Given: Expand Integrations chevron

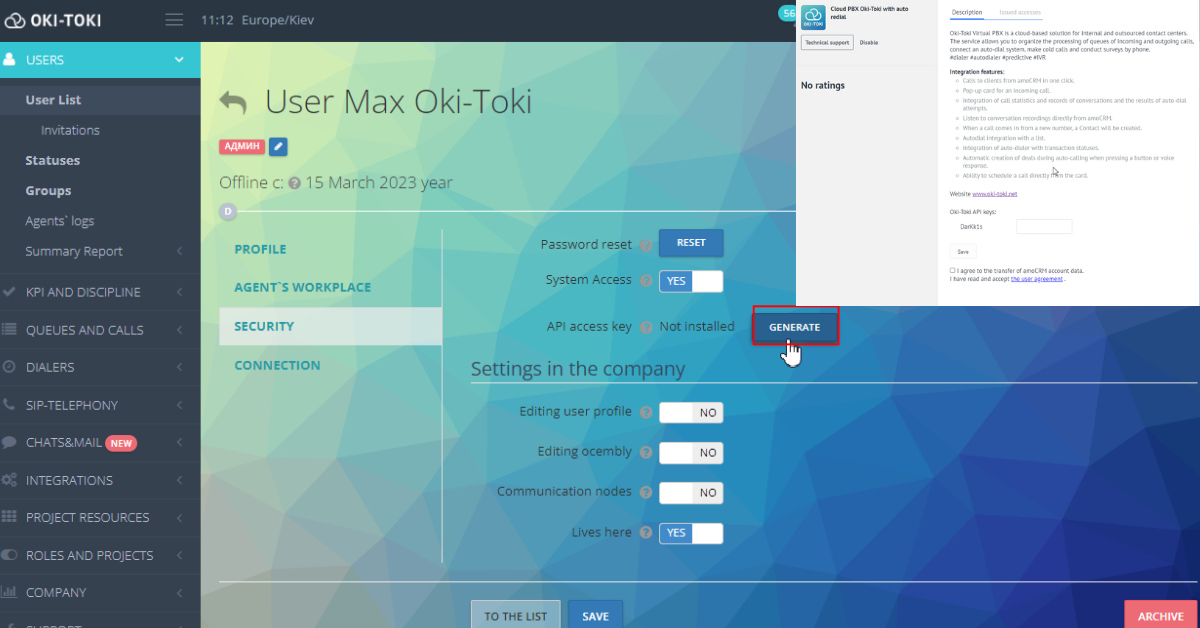Looking at the screenshot, I should pos(179,480).
